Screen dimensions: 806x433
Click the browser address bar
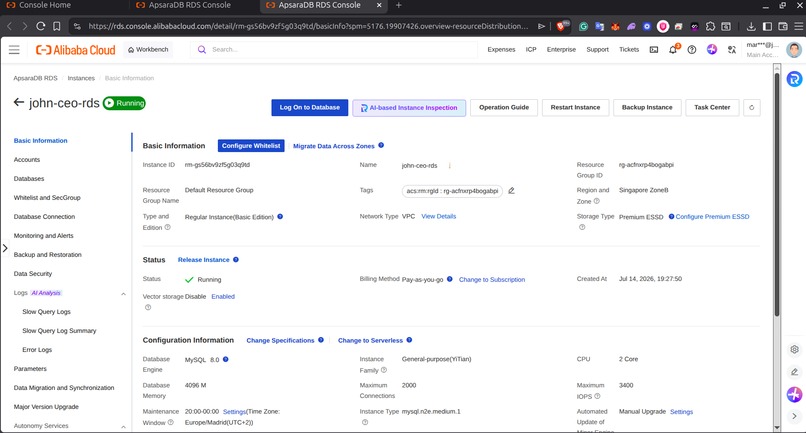(307, 26)
